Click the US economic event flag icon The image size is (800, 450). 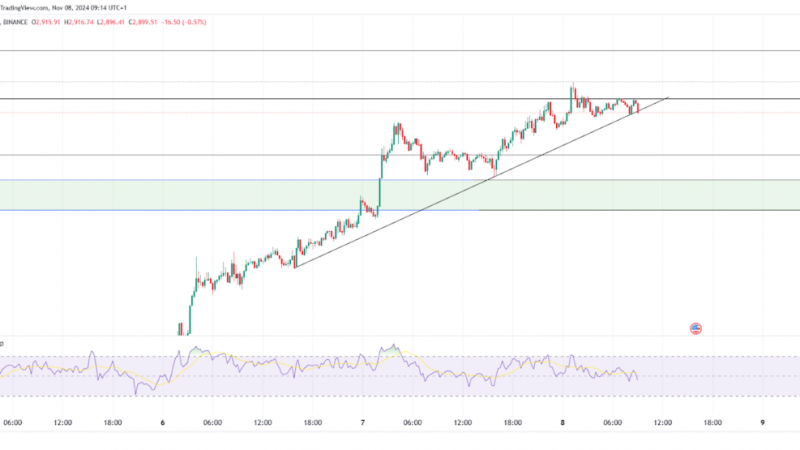click(x=695, y=329)
